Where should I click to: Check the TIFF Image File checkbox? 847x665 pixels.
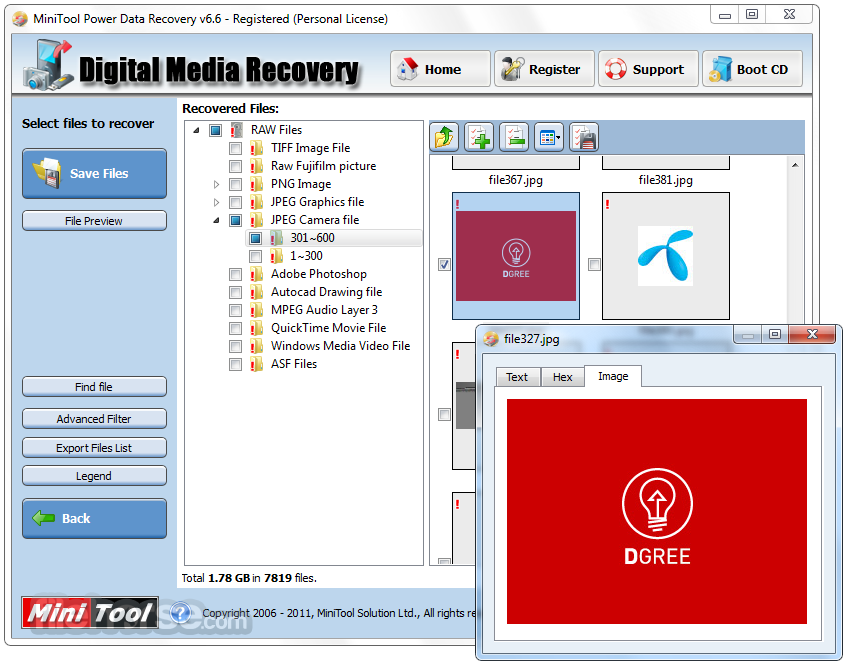pyautogui.click(x=235, y=147)
